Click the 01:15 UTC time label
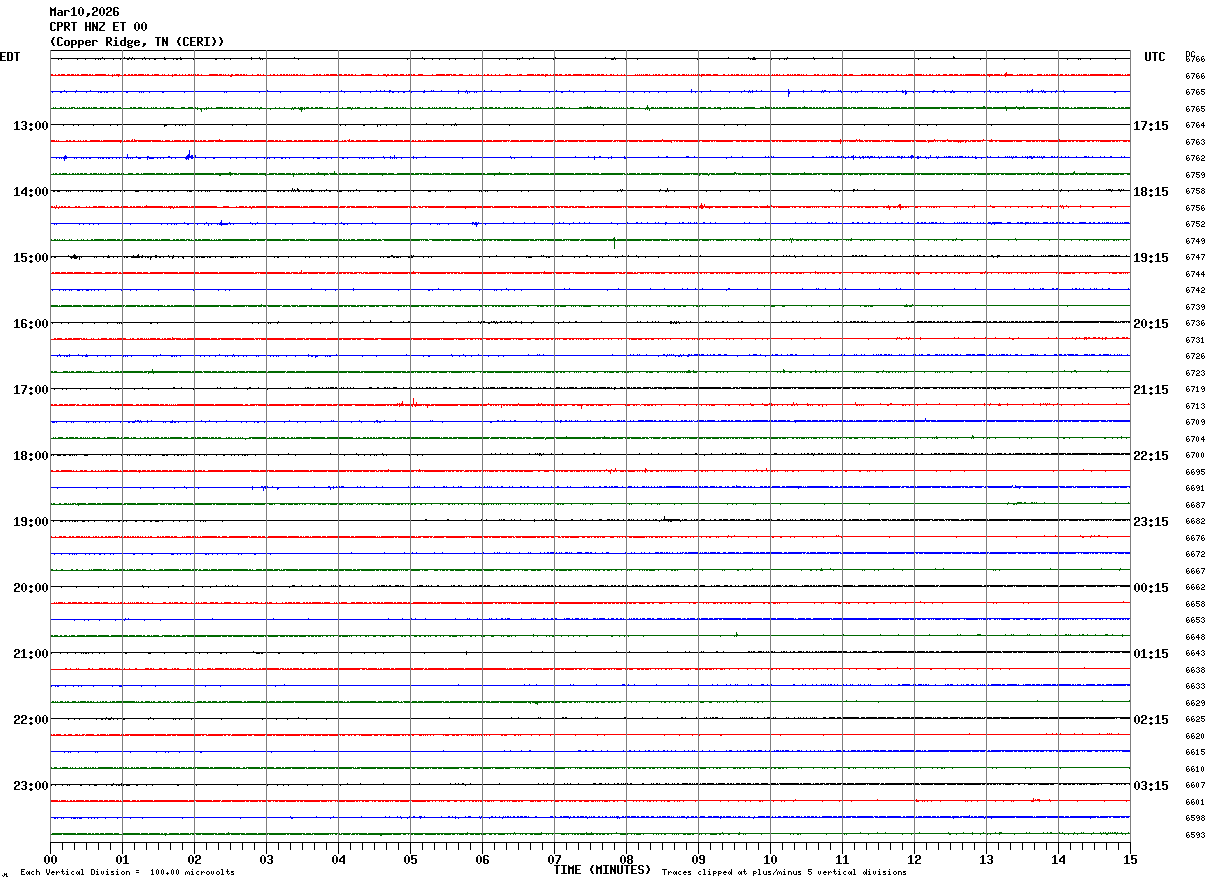 [x=1151, y=654]
